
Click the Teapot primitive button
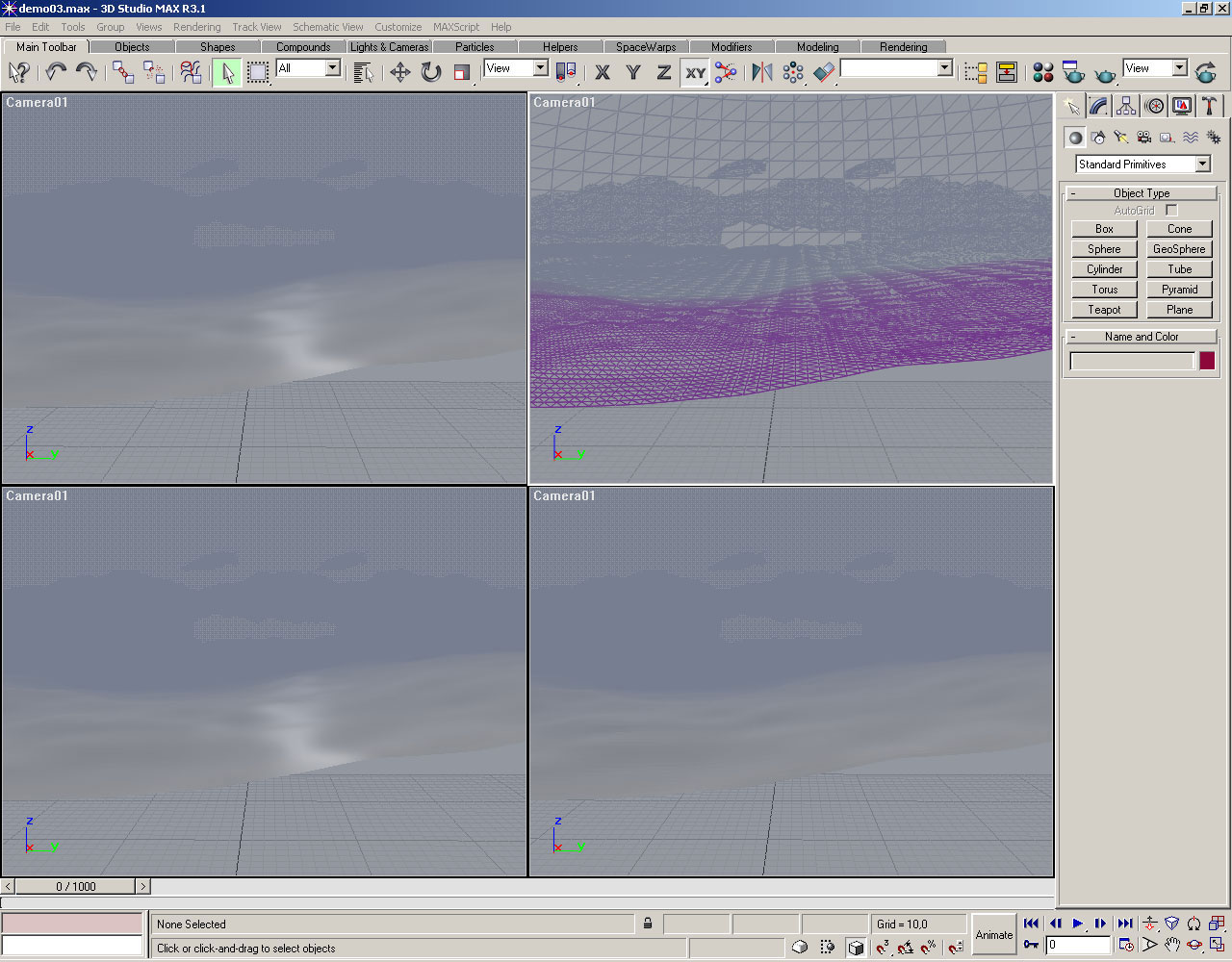[1104, 310]
